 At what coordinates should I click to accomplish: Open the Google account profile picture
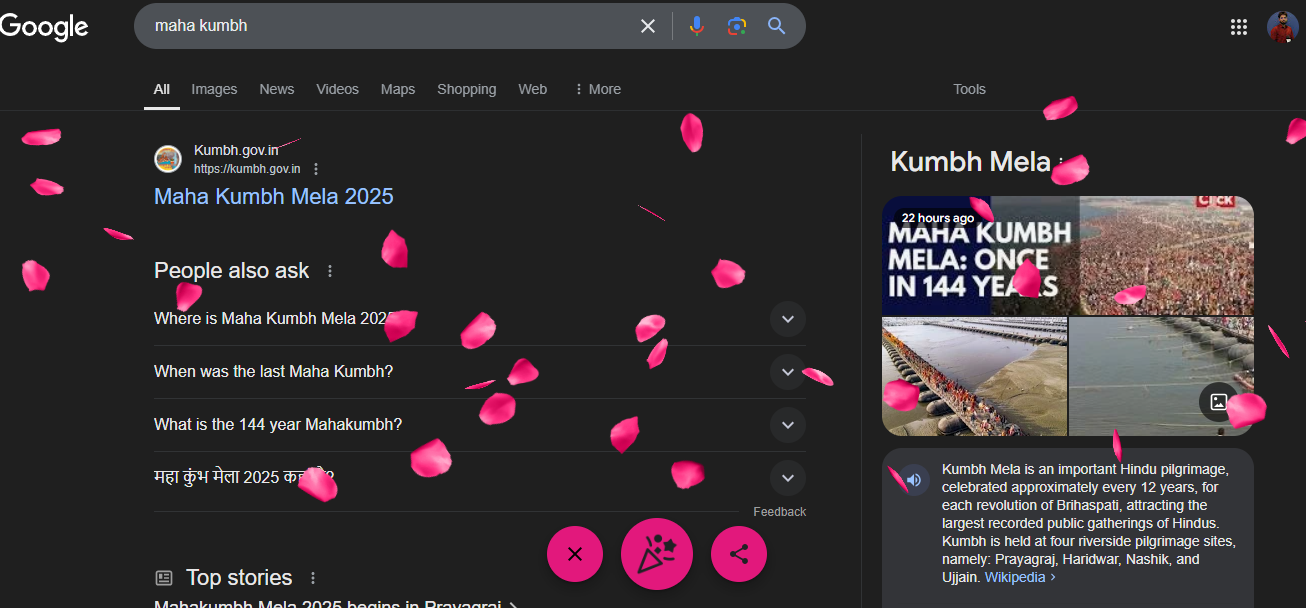[1282, 27]
